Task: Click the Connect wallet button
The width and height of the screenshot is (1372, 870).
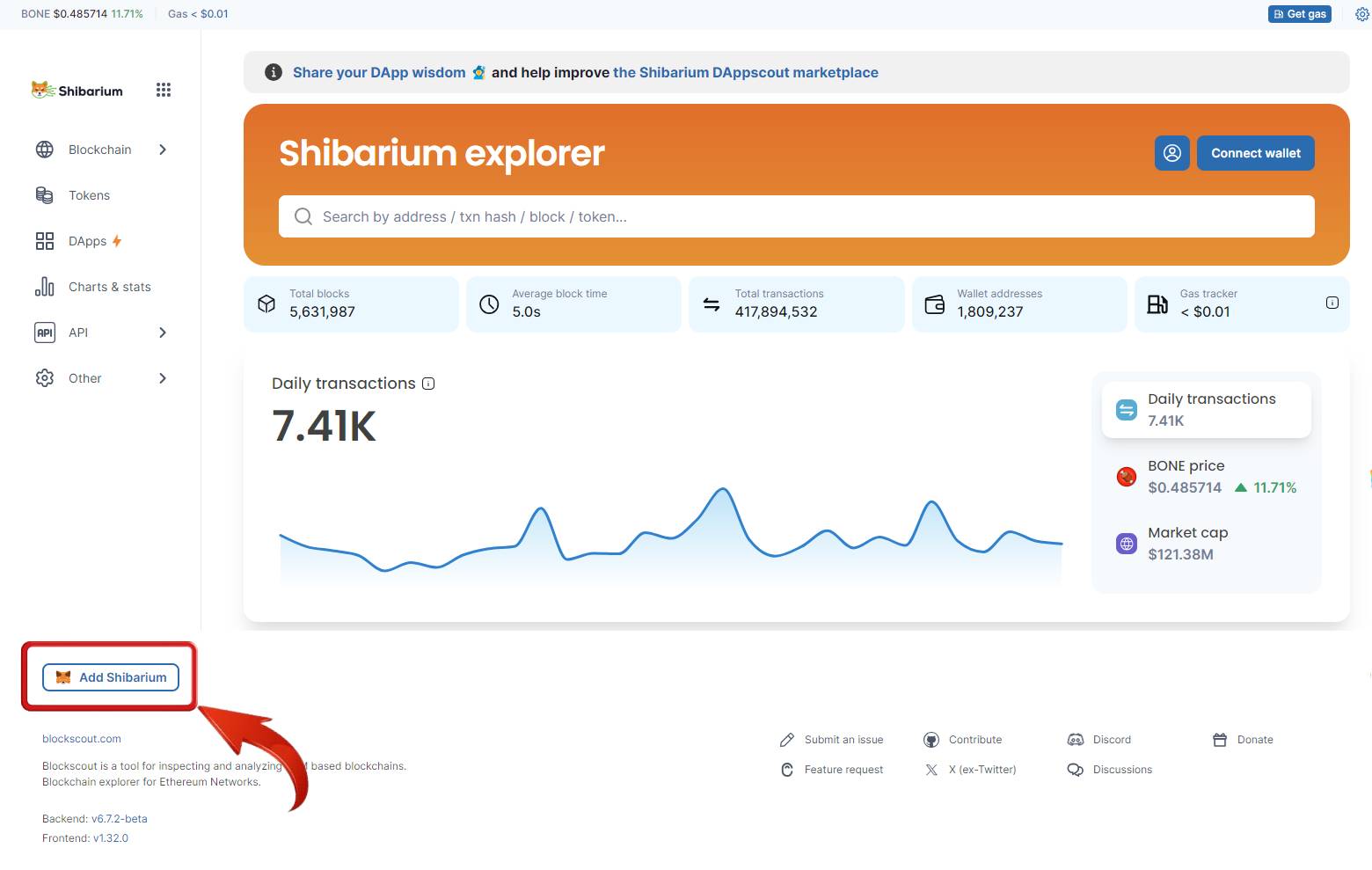Action: [1256, 153]
